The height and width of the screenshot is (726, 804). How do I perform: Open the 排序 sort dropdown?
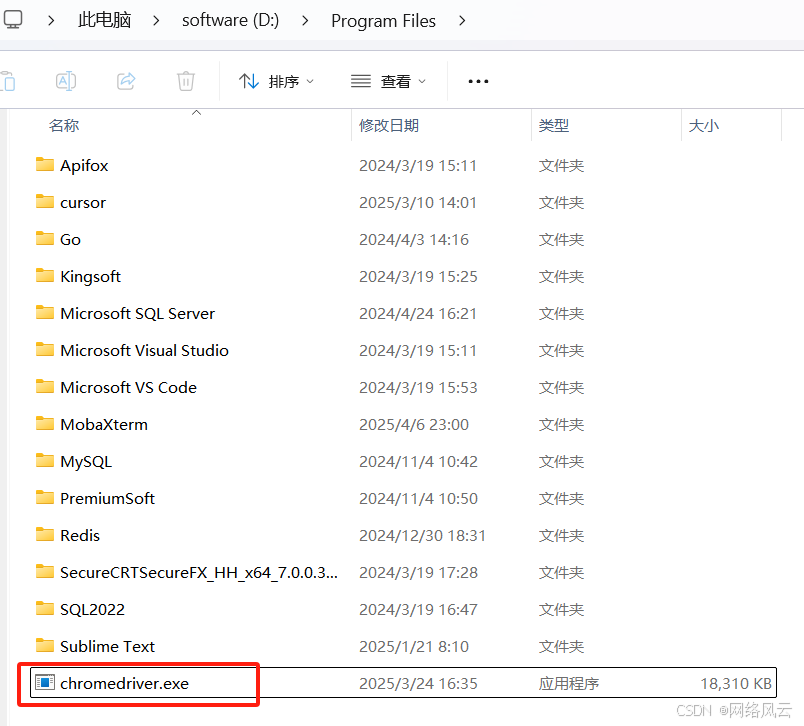276,81
